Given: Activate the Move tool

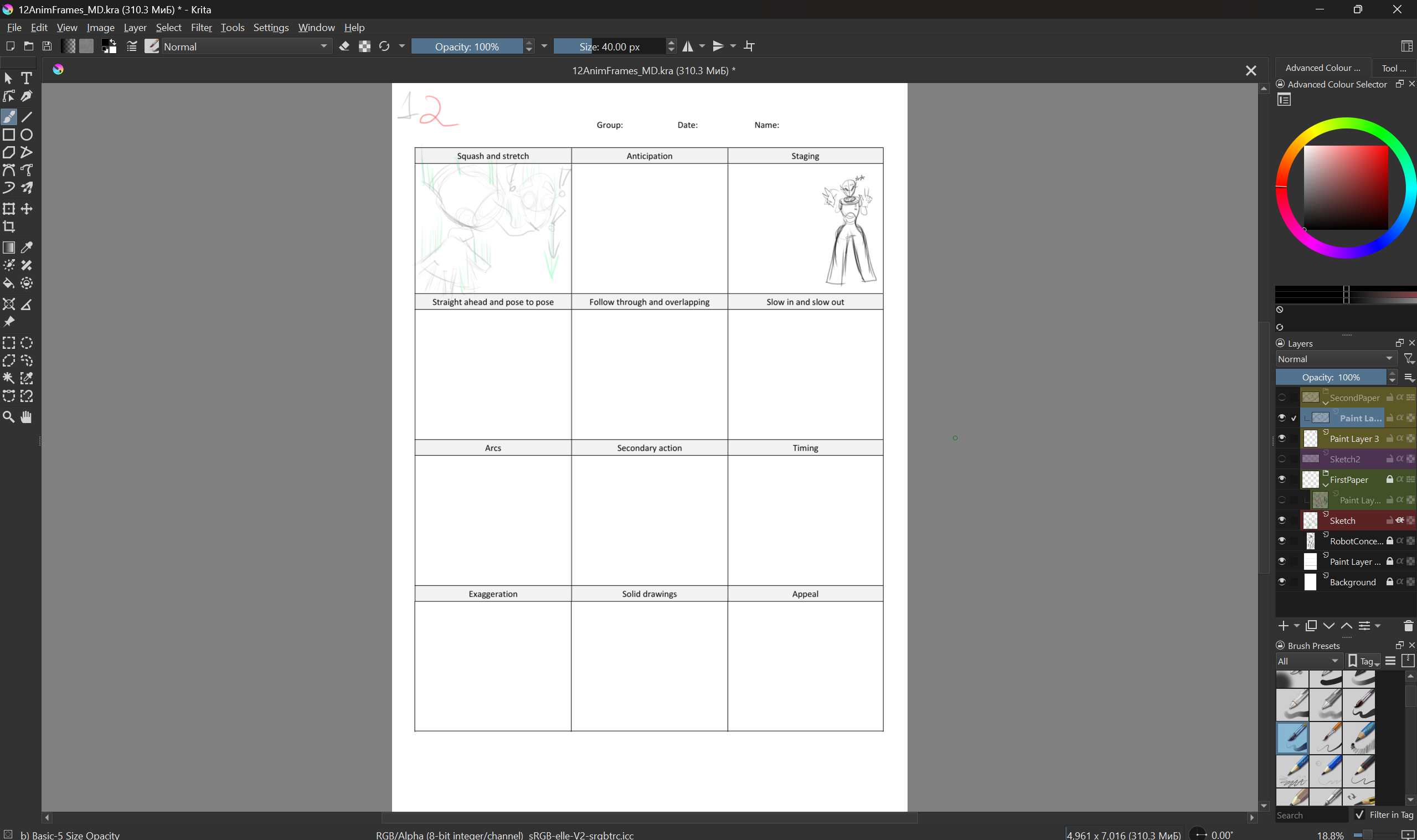Looking at the screenshot, I should click(27, 209).
